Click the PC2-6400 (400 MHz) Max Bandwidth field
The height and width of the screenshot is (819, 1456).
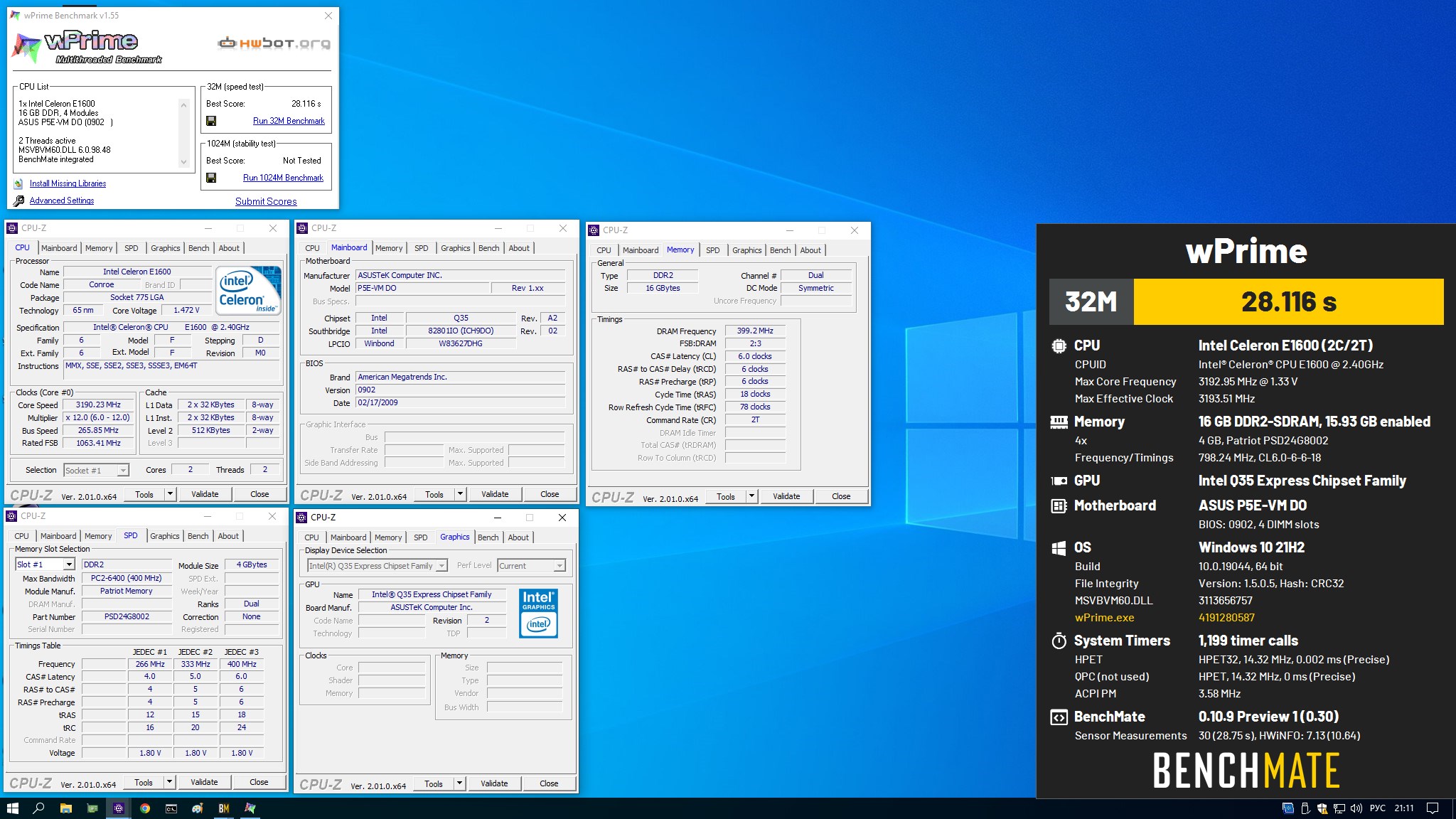pos(126,578)
